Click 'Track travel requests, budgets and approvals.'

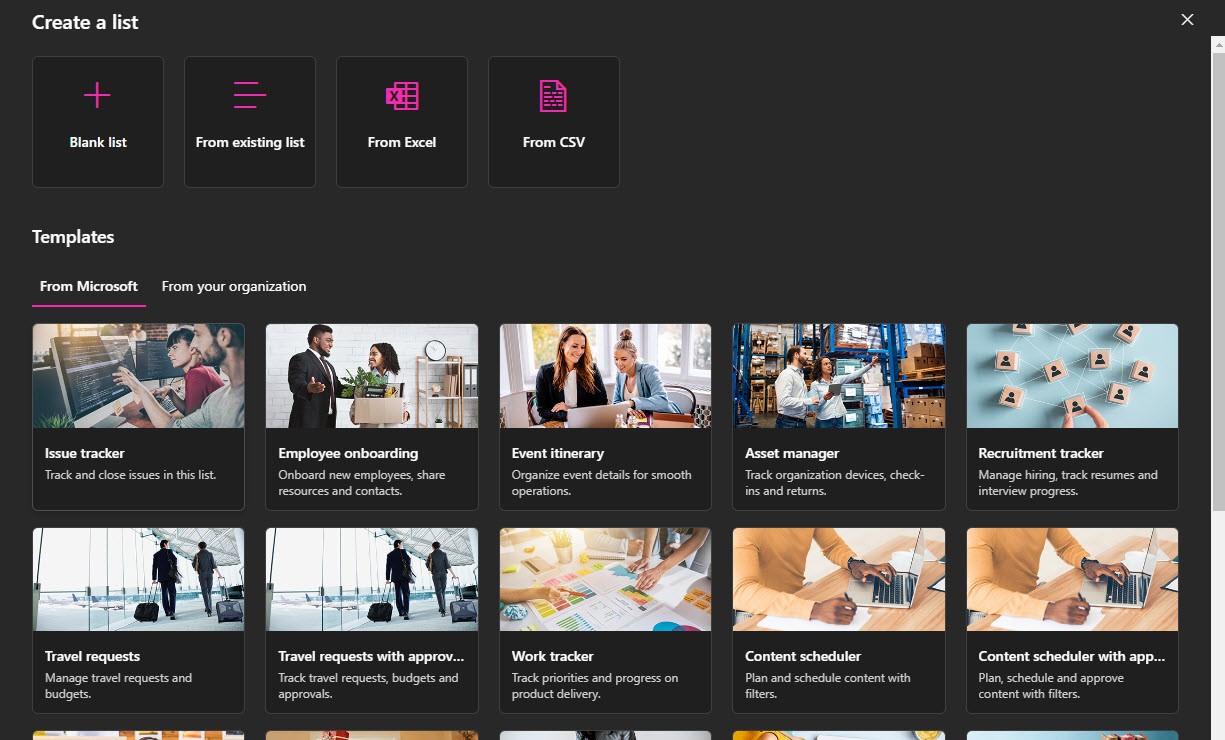point(368,686)
